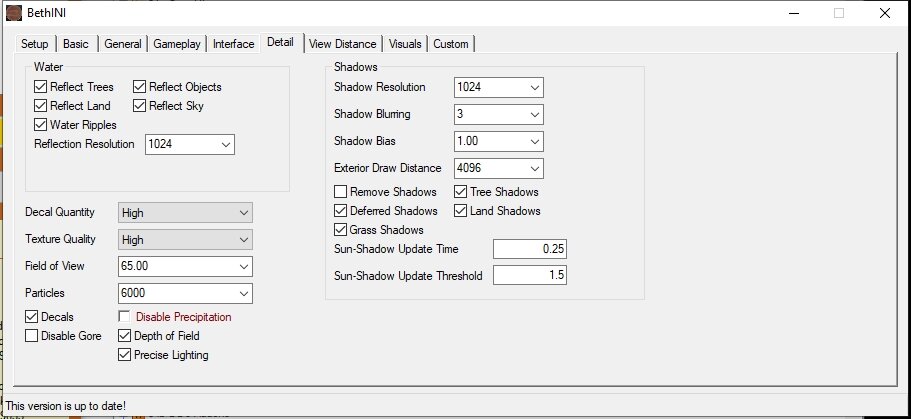Image resolution: width=911 pixels, height=419 pixels.
Task: Click the Sun-Shadow Update Threshold field
Action: point(530,275)
